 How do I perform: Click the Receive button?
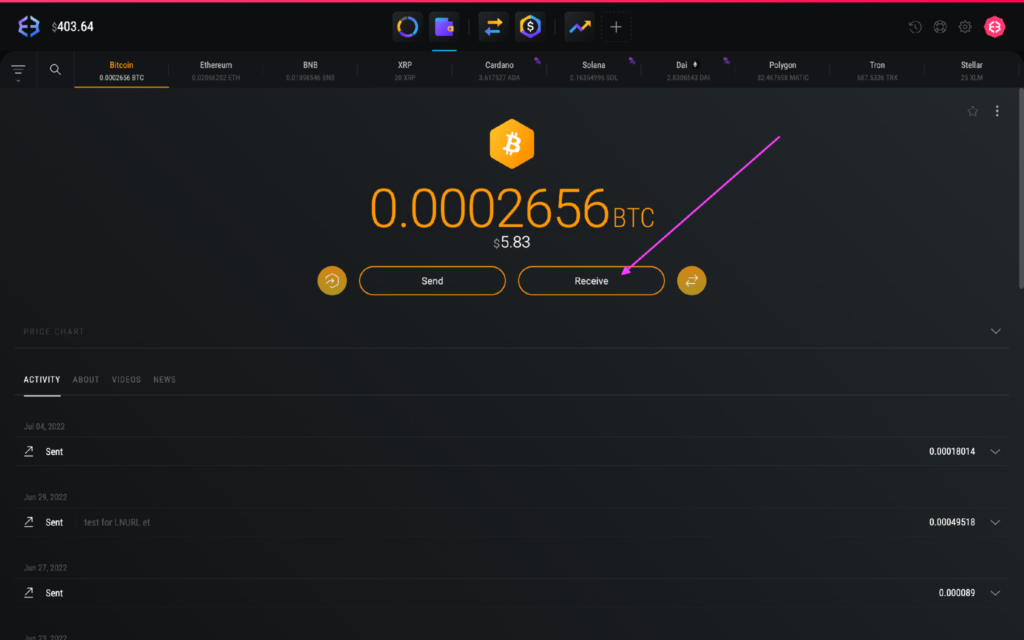pos(591,281)
